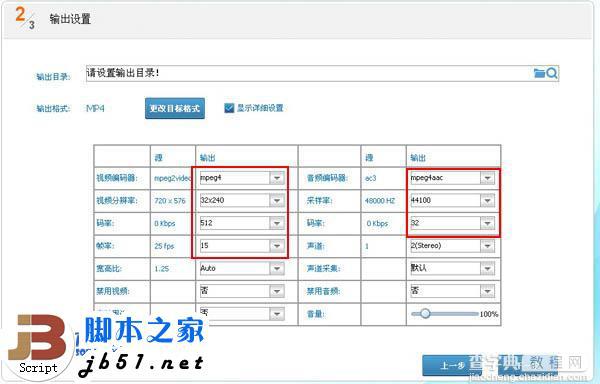Go back with the 上一步 button

pos(452,366)
